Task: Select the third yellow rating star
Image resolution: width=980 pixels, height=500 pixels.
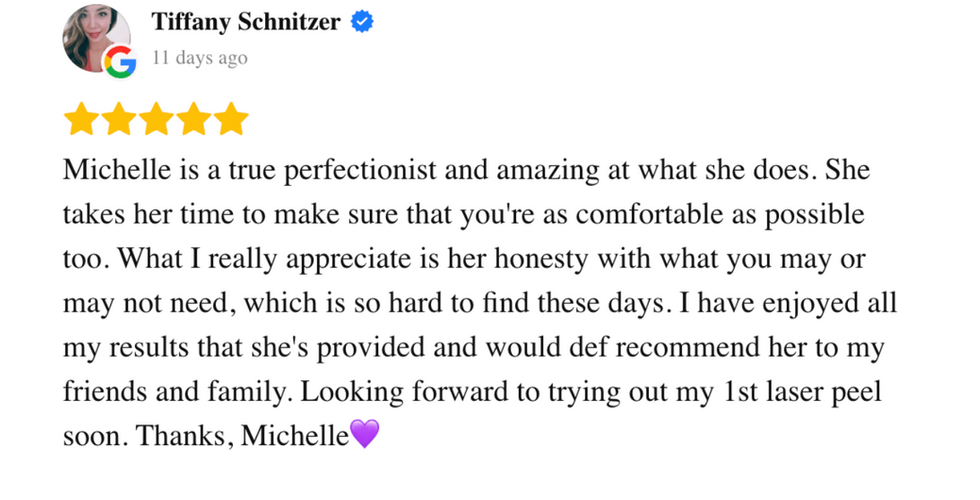Action: 156,119
